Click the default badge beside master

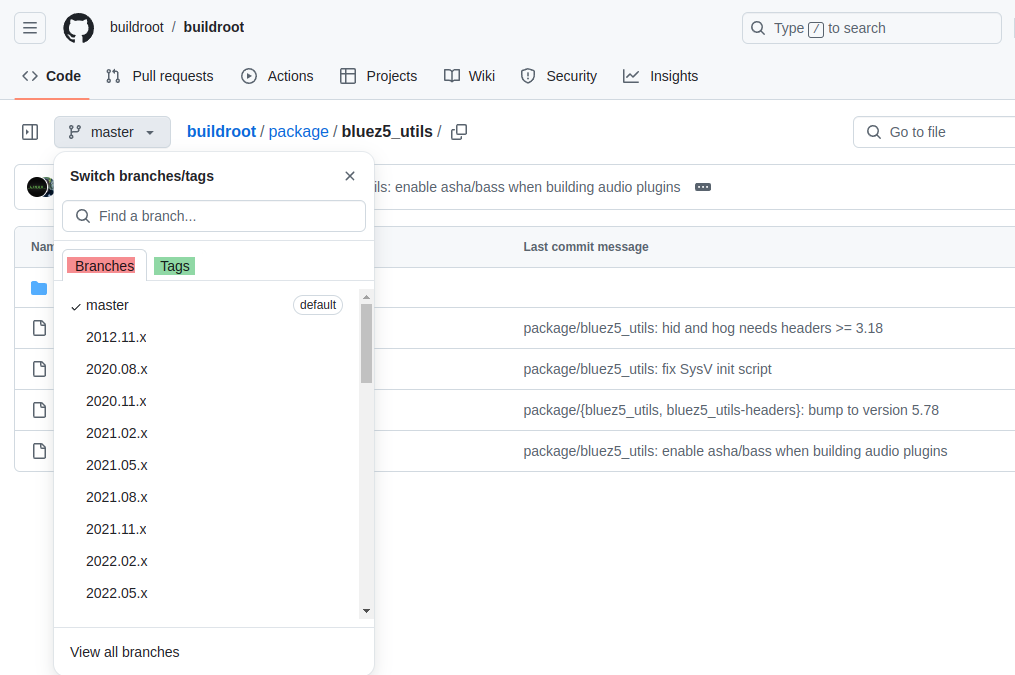(x=318, y=305)
